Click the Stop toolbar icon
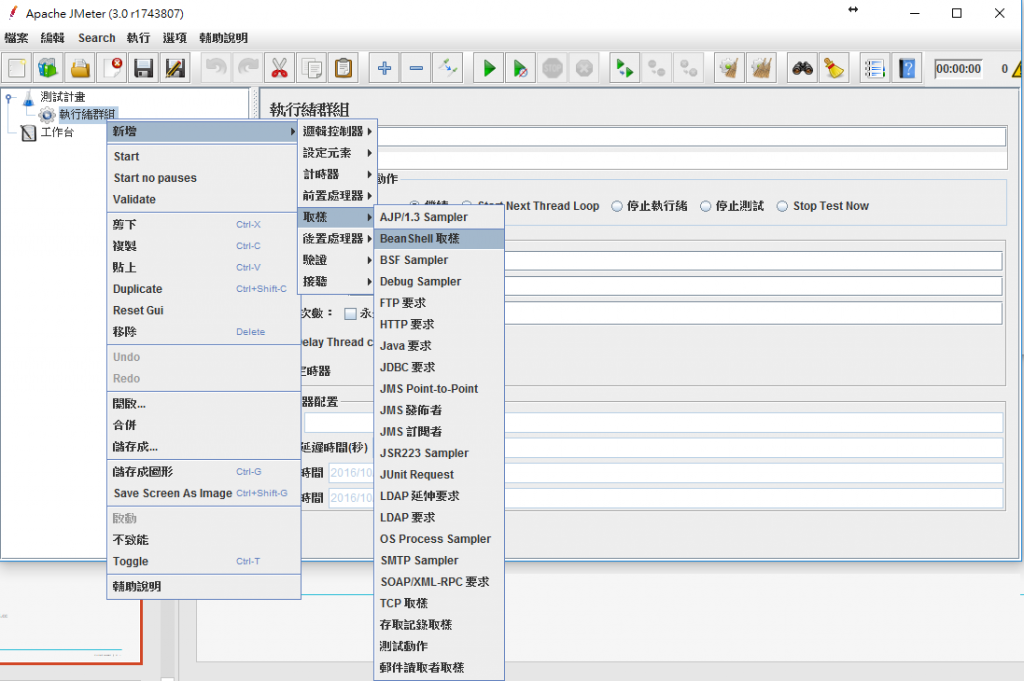1024x681 pixels. click(552, 69)
